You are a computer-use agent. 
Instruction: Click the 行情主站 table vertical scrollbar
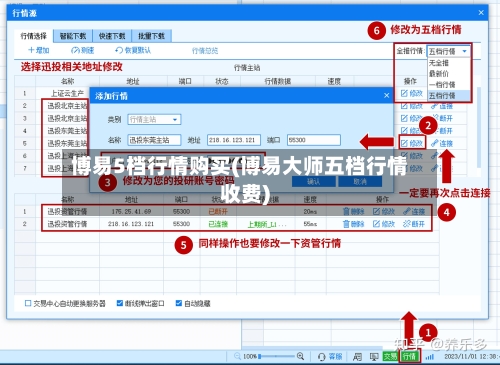(479, 127)
